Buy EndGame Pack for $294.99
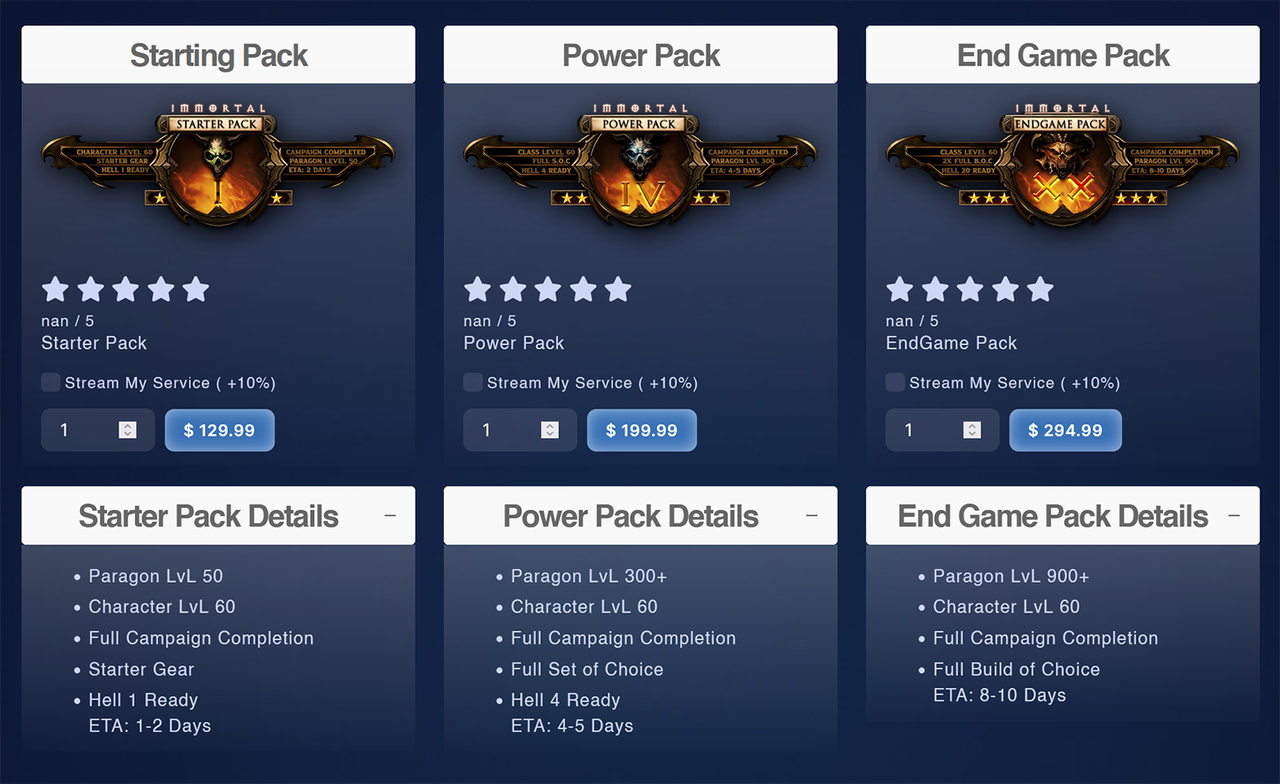 1065,430
